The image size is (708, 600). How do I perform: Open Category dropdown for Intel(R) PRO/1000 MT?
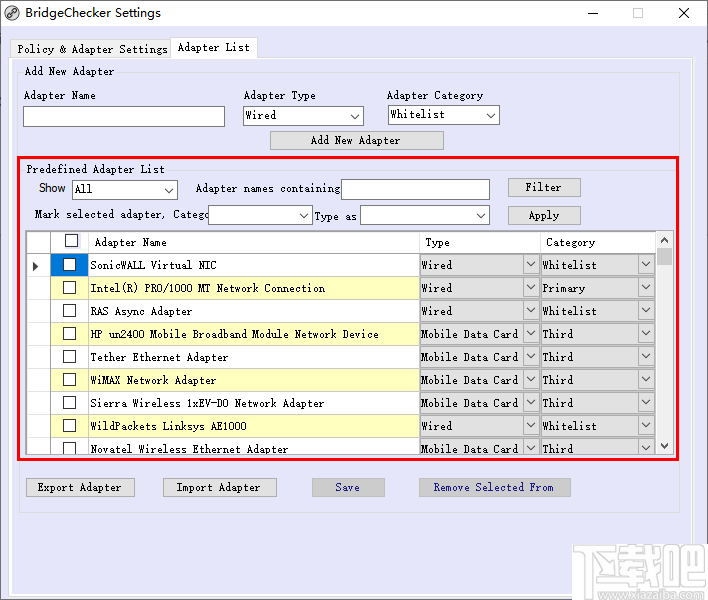tap(646, 288)
